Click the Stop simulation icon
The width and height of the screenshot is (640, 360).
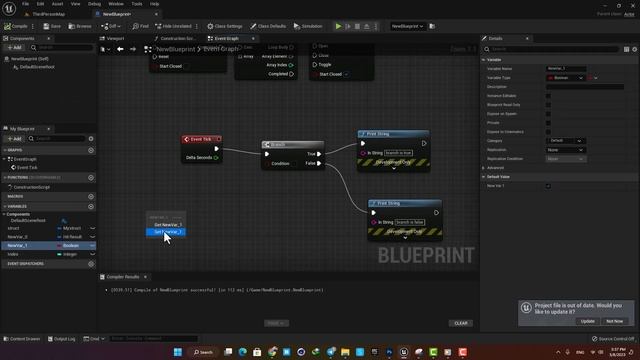(357, 26)
